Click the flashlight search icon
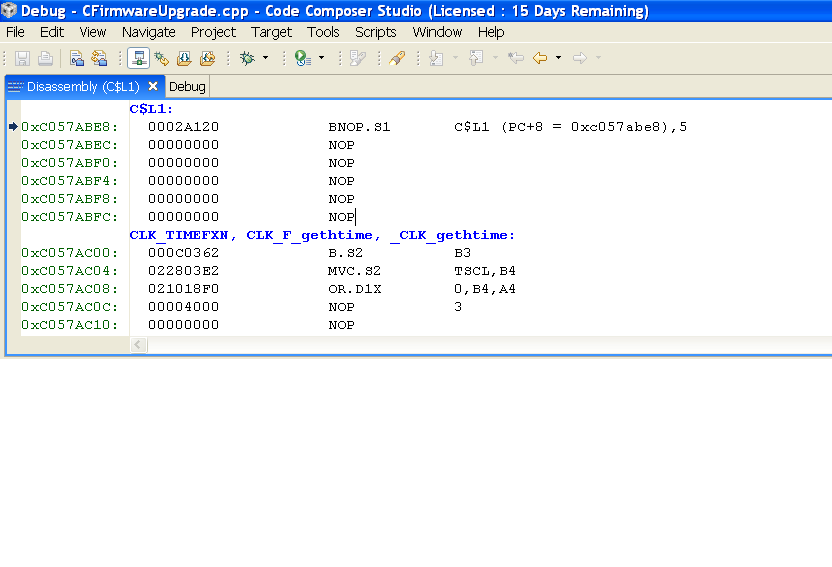This screenshot has height=567, width=832. [x=397, y=58]
